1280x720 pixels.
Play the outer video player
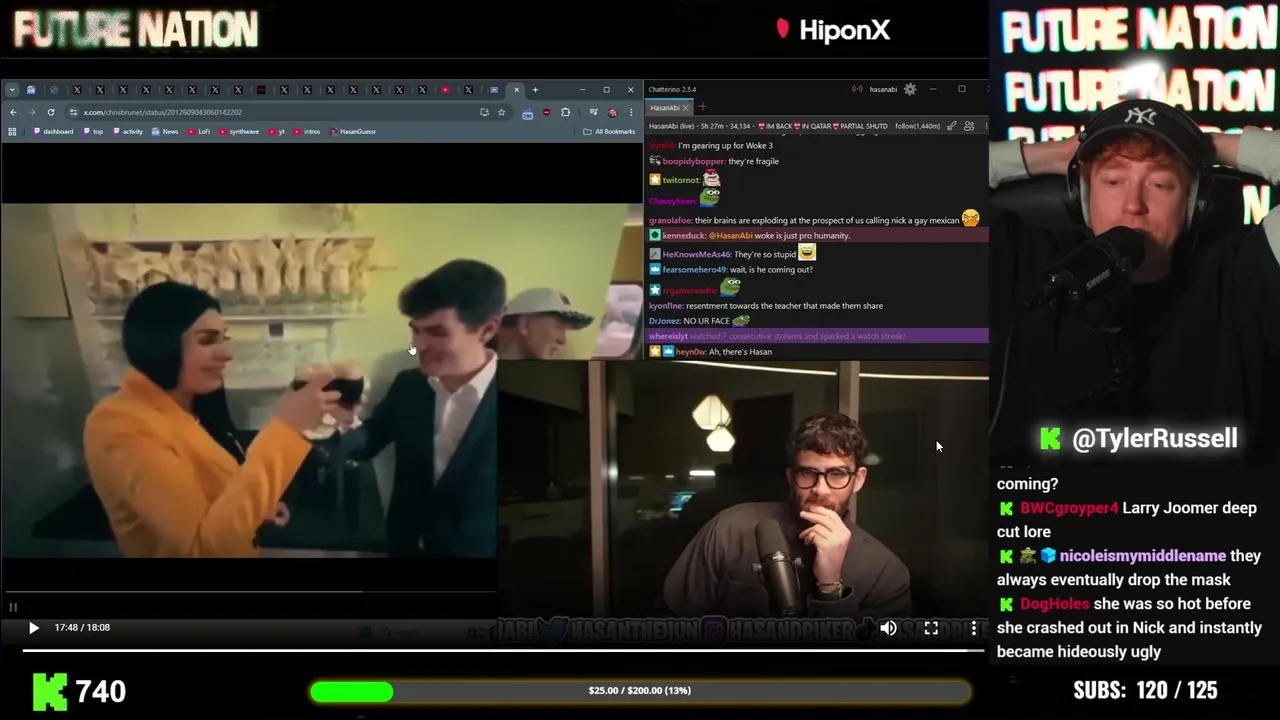pos(33,628)
